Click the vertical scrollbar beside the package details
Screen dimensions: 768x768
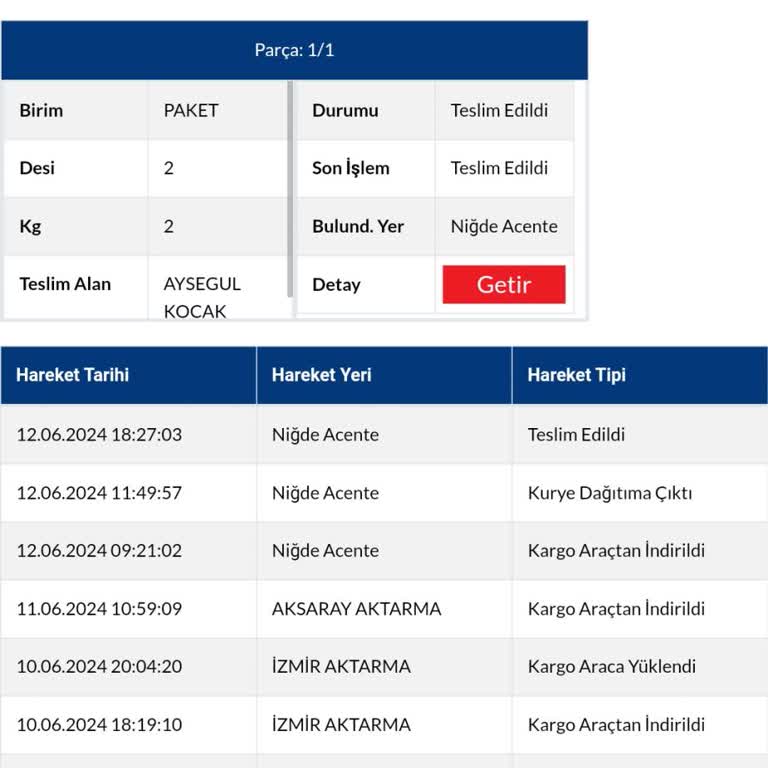[291, 190]
